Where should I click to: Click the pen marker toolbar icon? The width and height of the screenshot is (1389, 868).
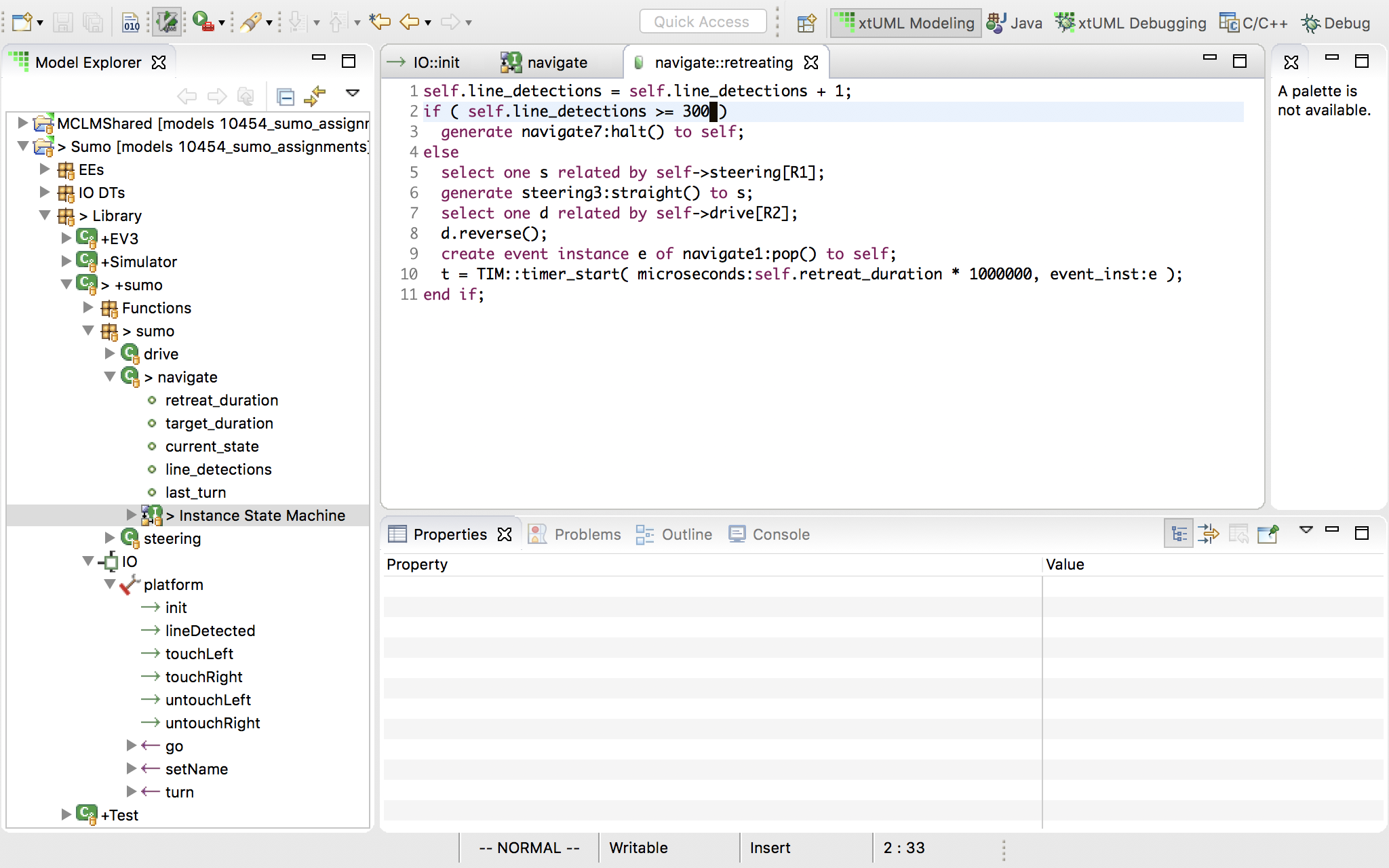pos(250,22)
